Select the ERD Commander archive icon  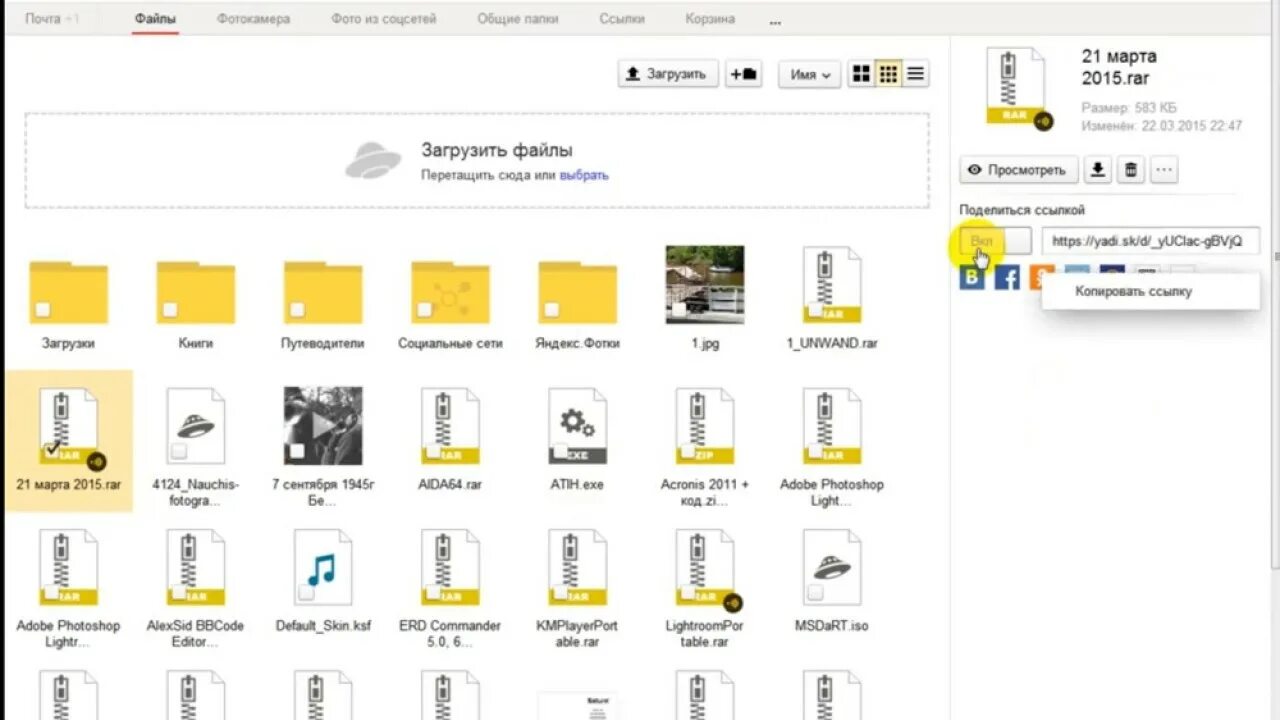coord(450,568)
